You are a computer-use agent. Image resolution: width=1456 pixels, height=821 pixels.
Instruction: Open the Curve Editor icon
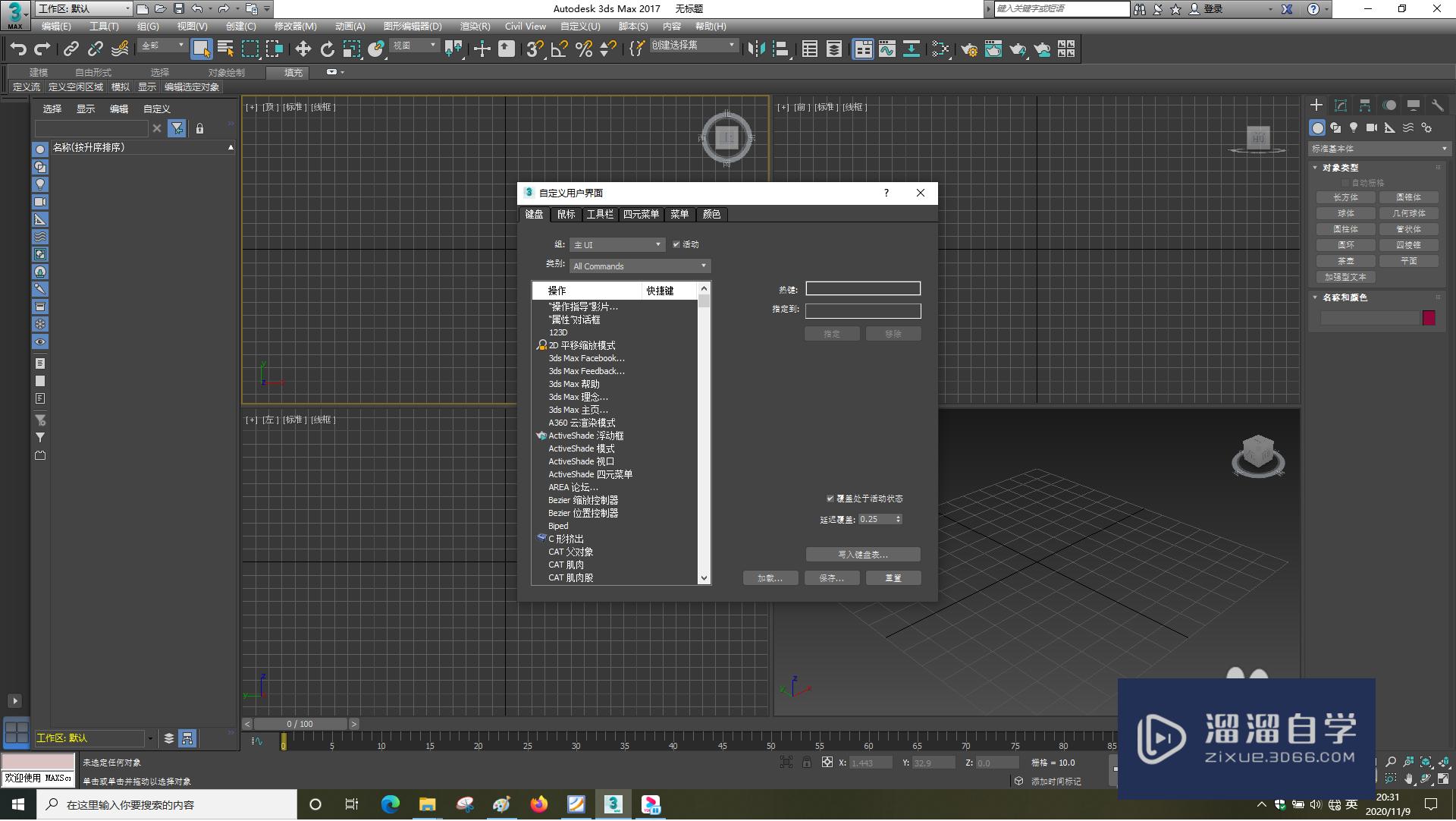(x=887, y=49)
